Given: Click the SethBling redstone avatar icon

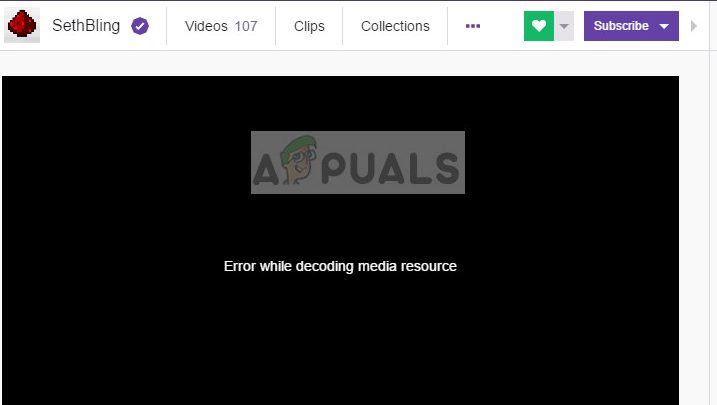Looking at the screenshot, I should point(22,26).
